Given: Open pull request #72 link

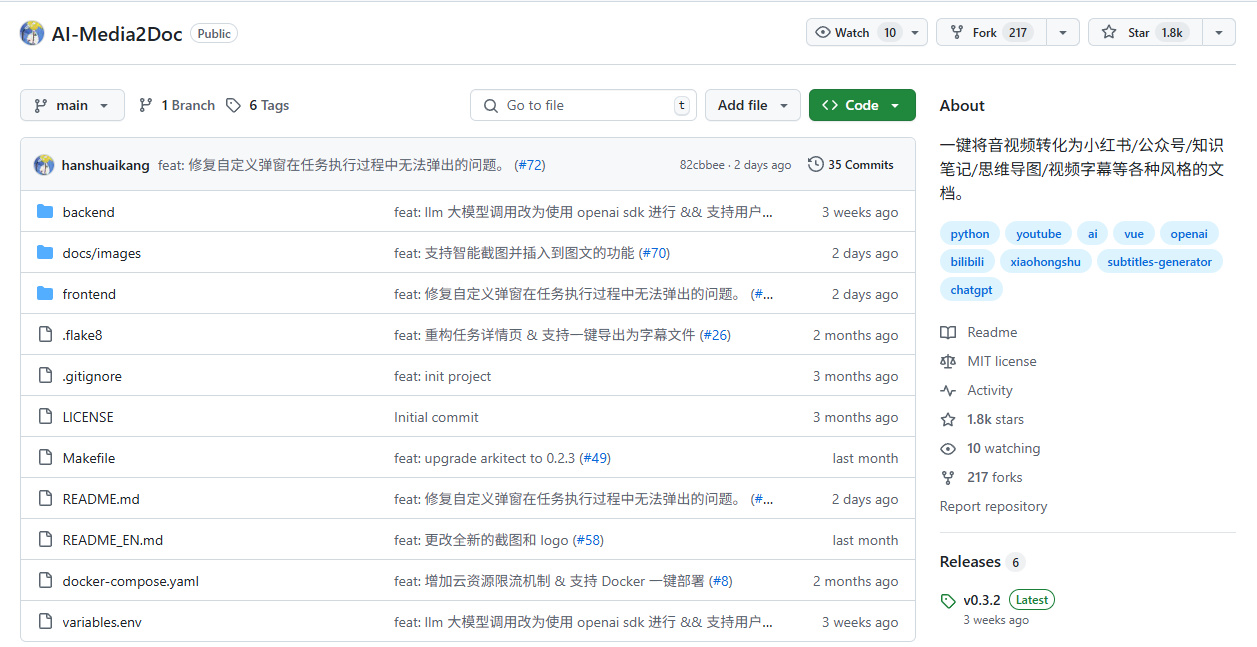Looking at the screenshot, I should 530,165.
